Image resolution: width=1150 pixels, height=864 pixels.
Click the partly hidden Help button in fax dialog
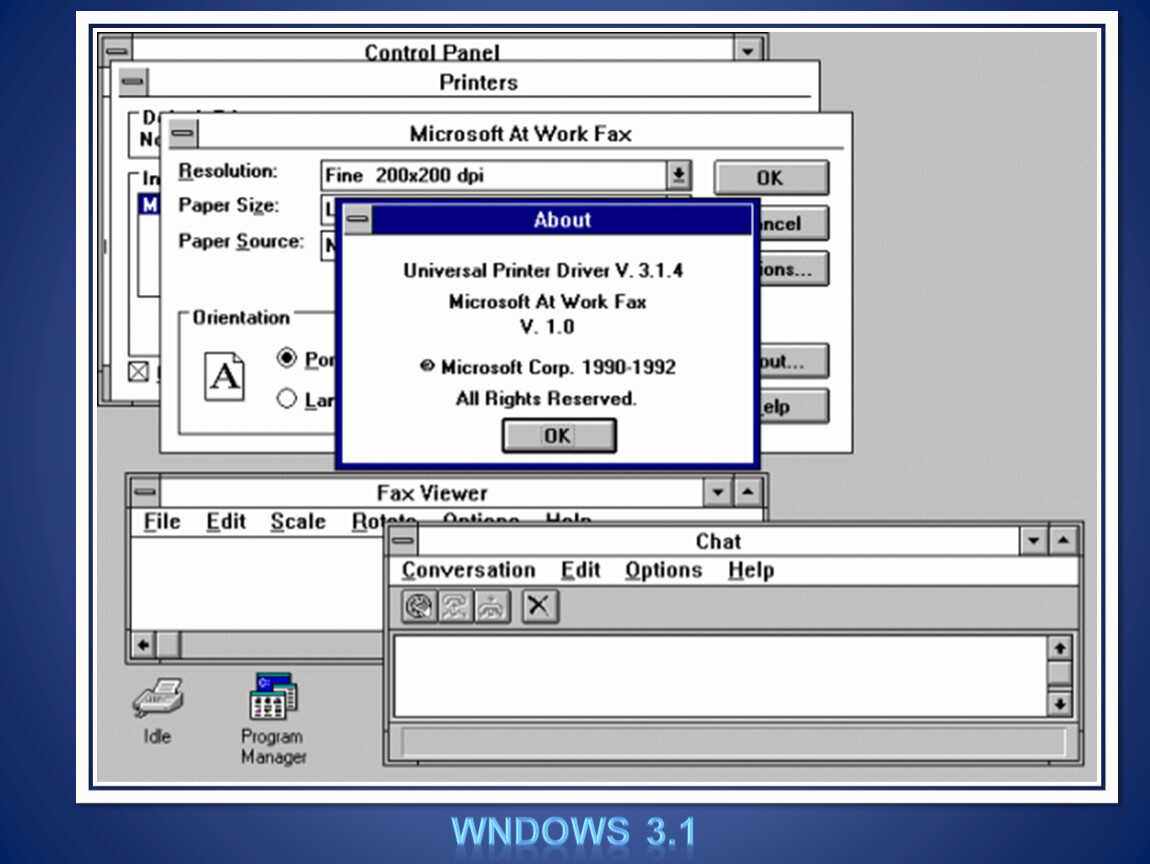(x=794, y=406)
